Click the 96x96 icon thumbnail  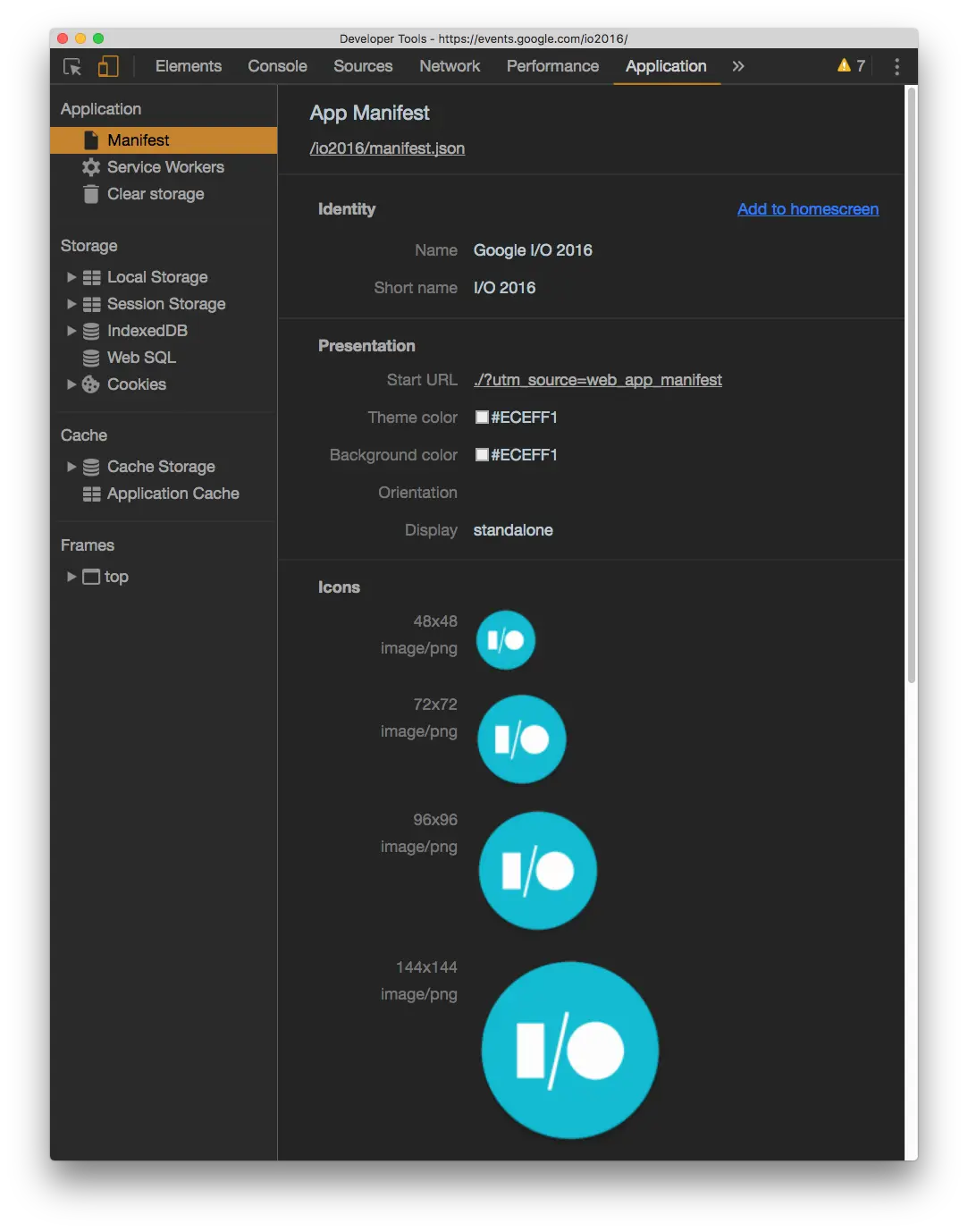[x=537, y=871]
